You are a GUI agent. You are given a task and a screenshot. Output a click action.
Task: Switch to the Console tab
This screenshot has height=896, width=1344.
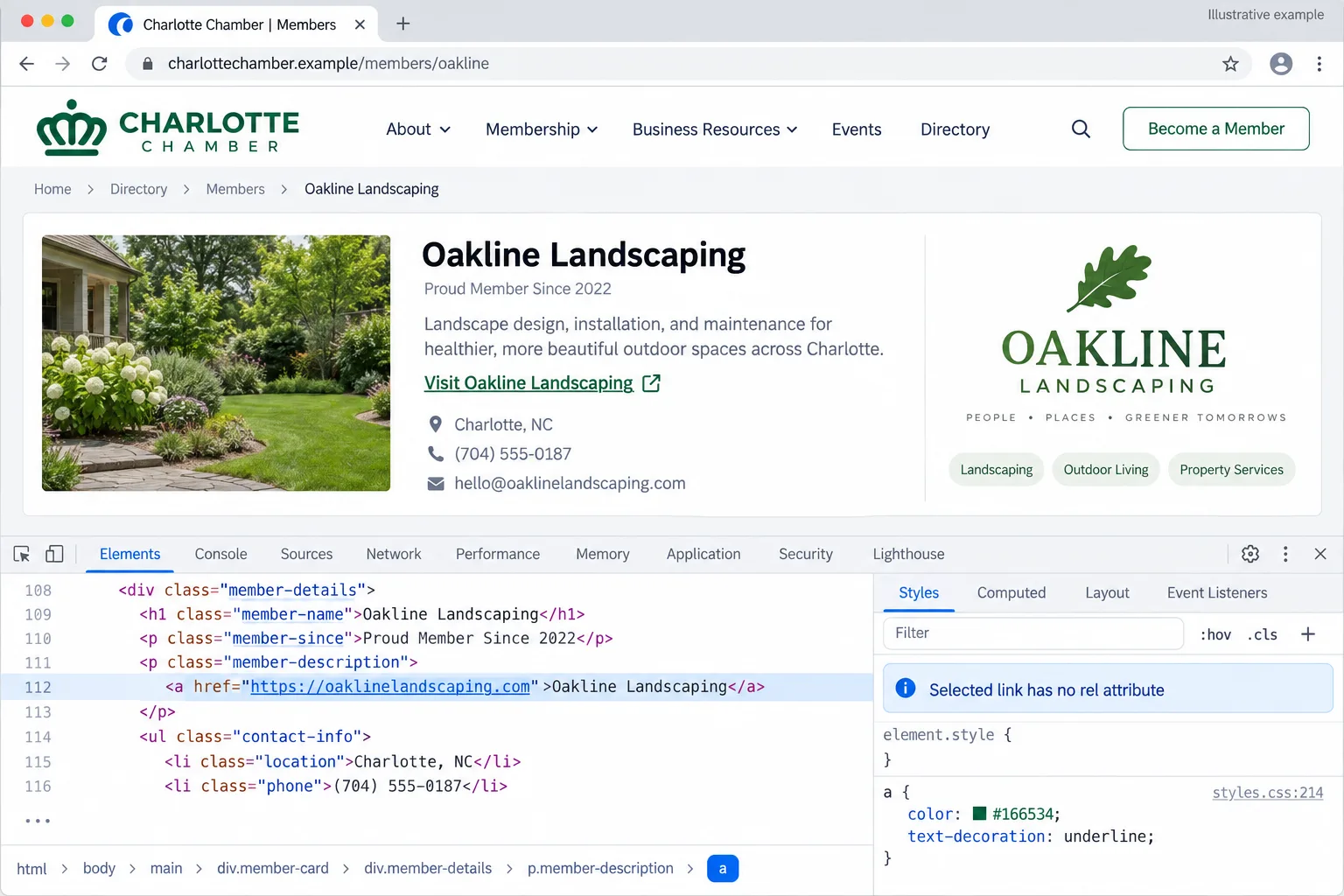(220, 554)
